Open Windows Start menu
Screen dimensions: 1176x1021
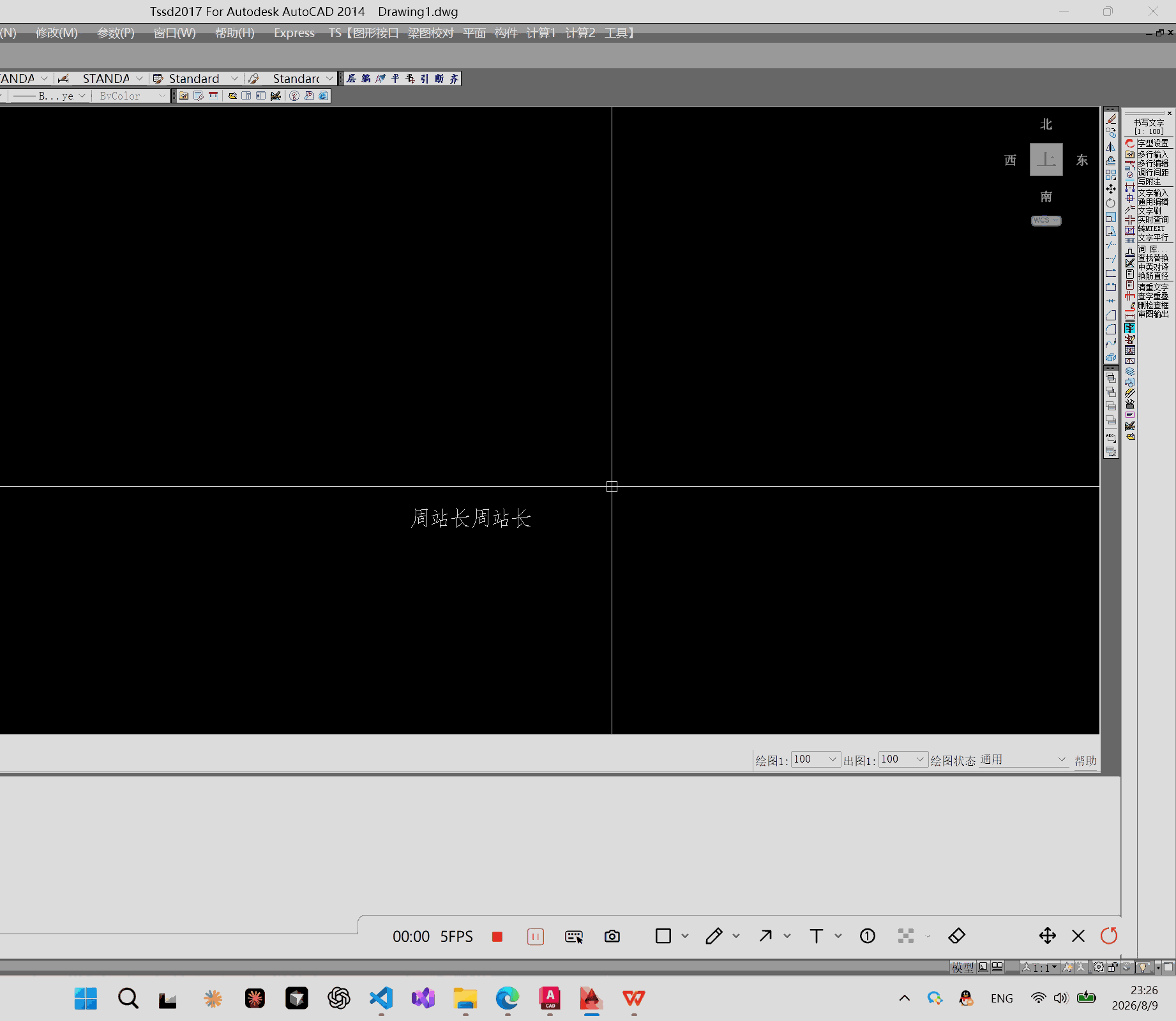tap(86, 999)
